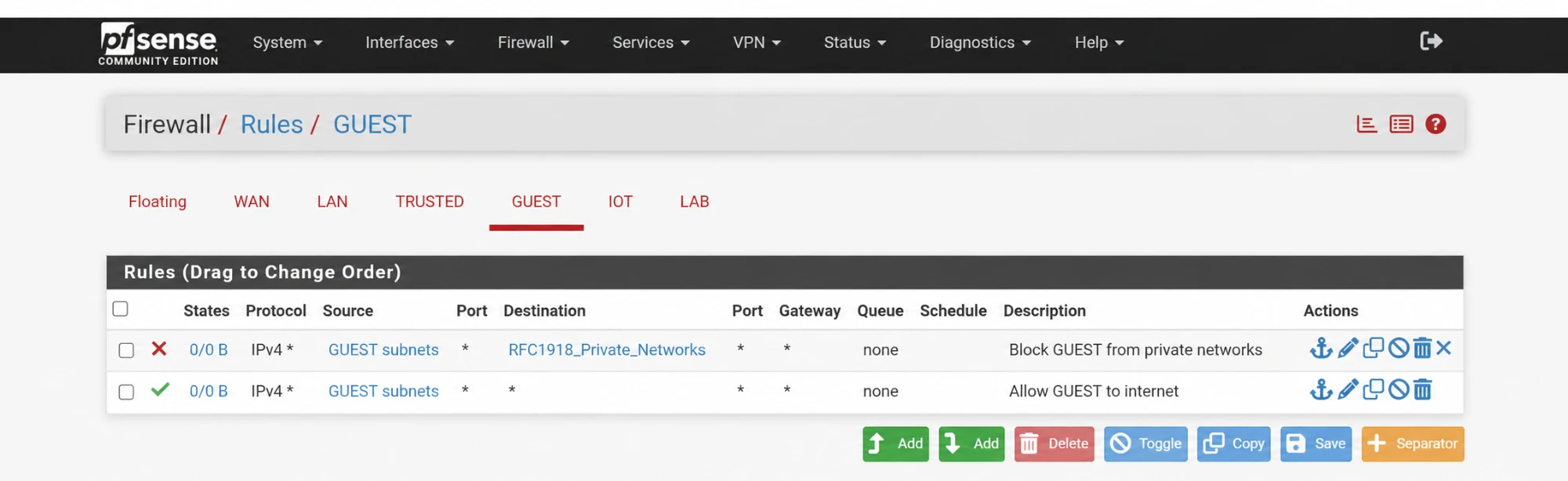Click the logout icon in the navbar
Screen dimensions: 1568x481
coord(1431,41)
